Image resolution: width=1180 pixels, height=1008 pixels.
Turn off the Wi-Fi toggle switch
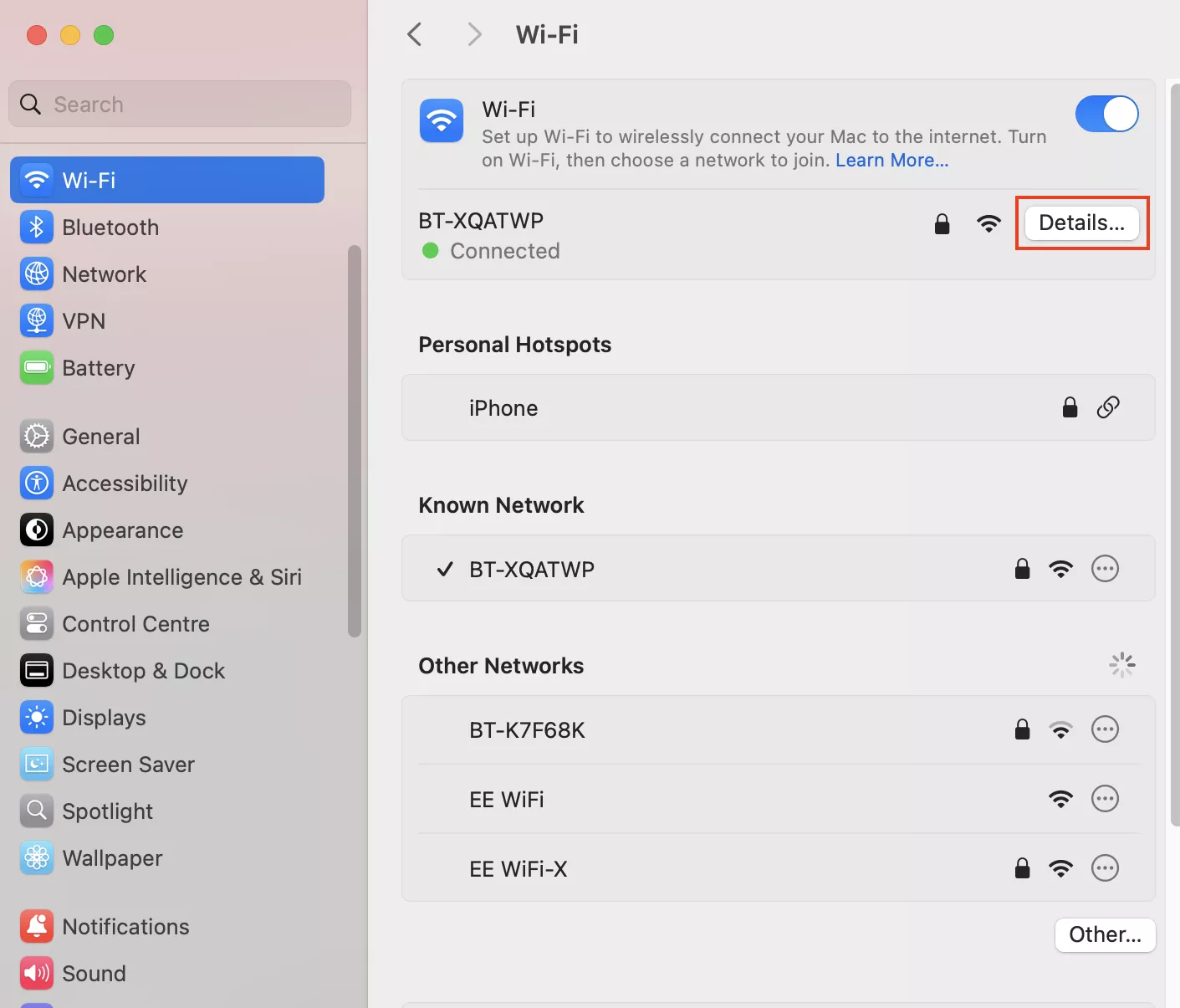pos(1106,114)
